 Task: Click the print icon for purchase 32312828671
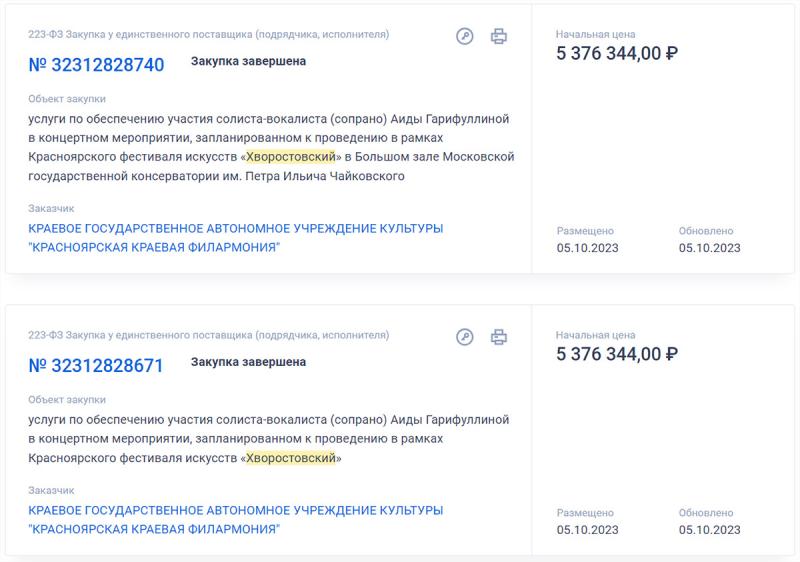tap(498, 337)
